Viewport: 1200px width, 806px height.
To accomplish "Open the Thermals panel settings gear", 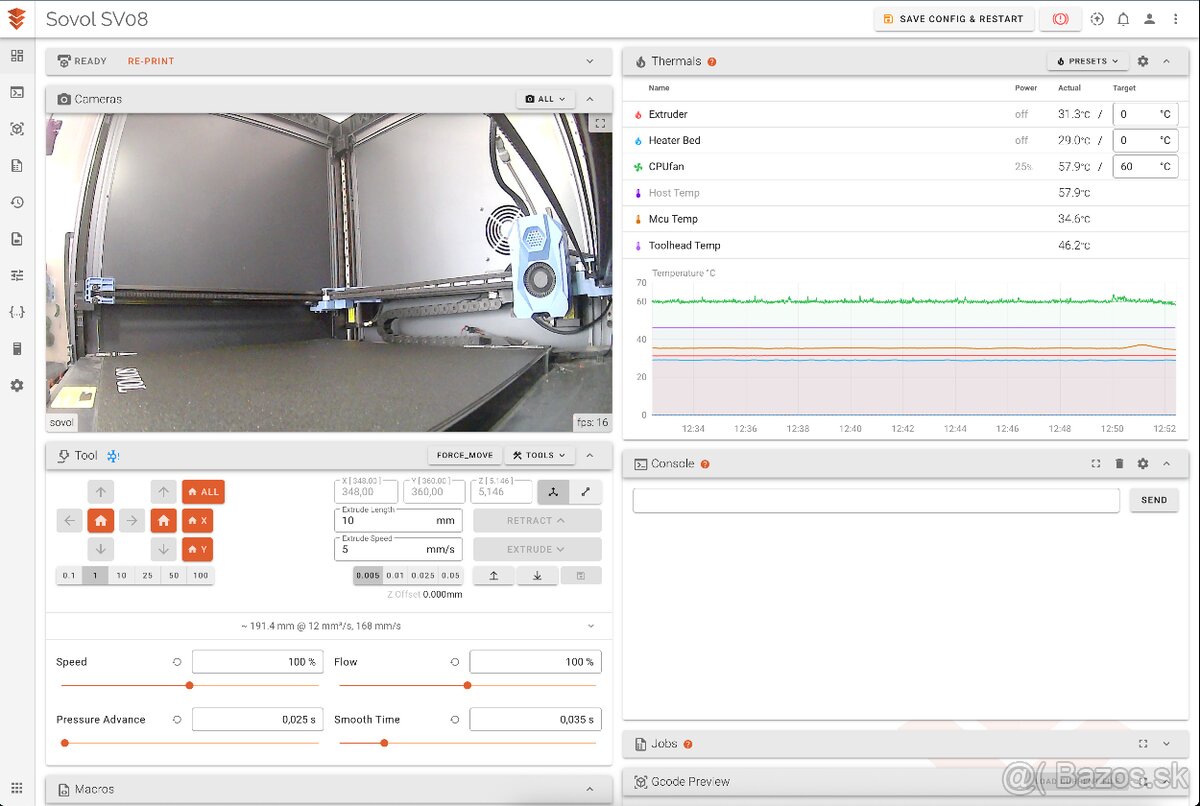I will pyautogui.click(x=1143, y=61).
